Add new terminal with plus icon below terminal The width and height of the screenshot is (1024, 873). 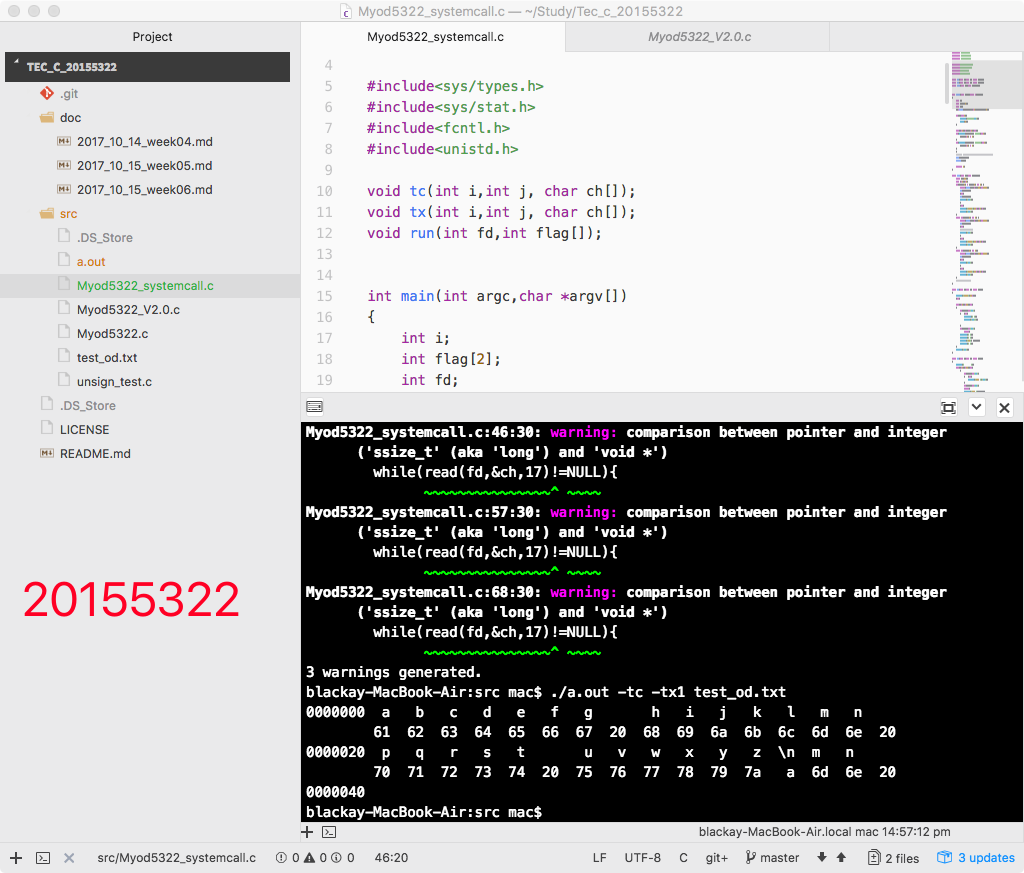click(x=308, y=832)
